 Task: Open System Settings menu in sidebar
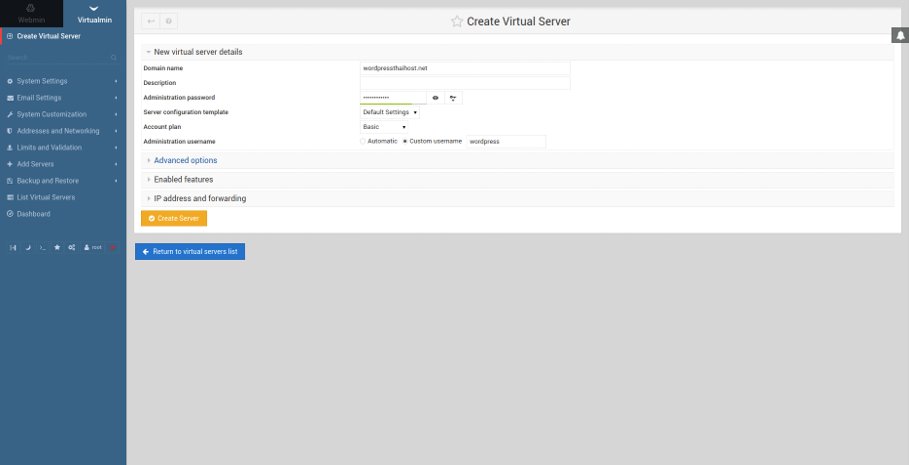(x=42, y=81)
